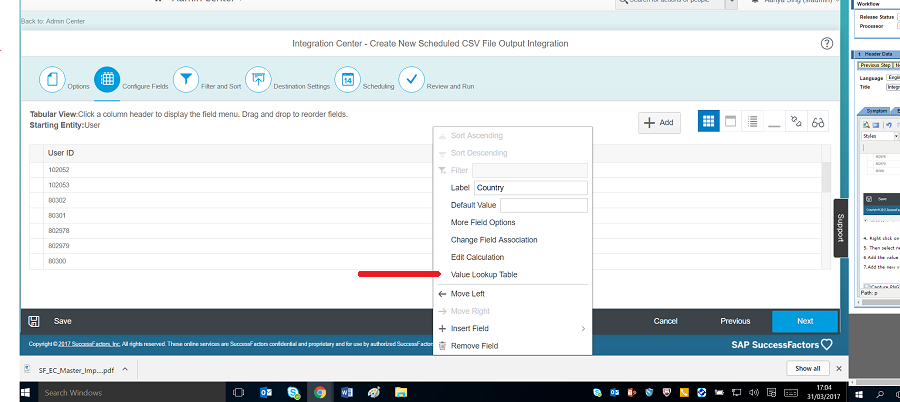Open the 2017 SuccessFactors, Inc. copyright link
Image resolution: width=900 pixels, height=402 pixels.
(89, 344)
